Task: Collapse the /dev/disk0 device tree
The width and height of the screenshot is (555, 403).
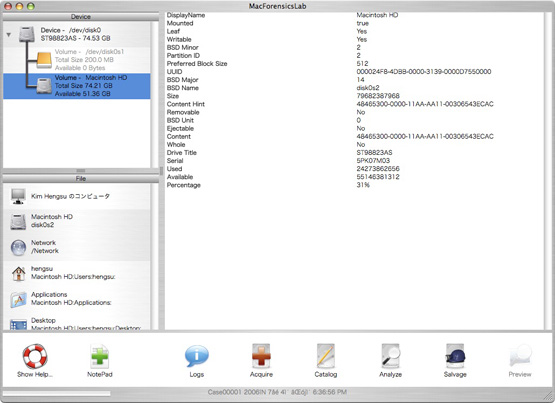Action: 8,35
